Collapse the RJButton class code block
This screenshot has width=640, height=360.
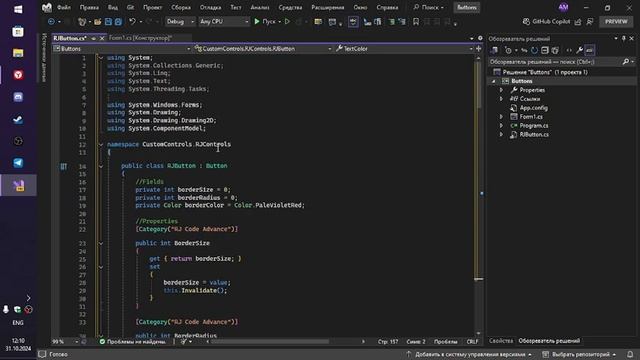101,166
